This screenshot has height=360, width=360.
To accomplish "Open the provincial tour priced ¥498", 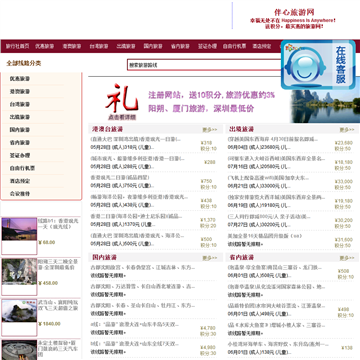I will [x=276, y=306].
